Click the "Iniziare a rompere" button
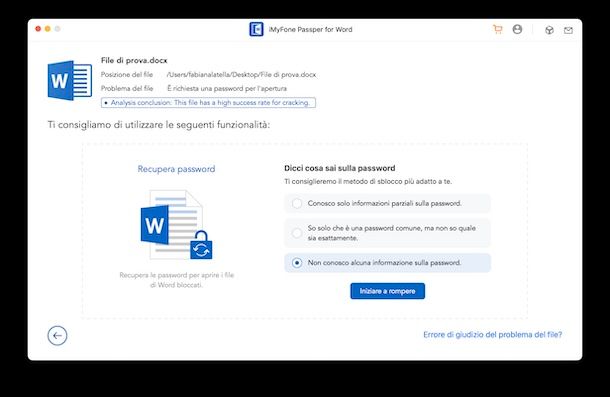 pyautogui.click(x=387, y=291)
